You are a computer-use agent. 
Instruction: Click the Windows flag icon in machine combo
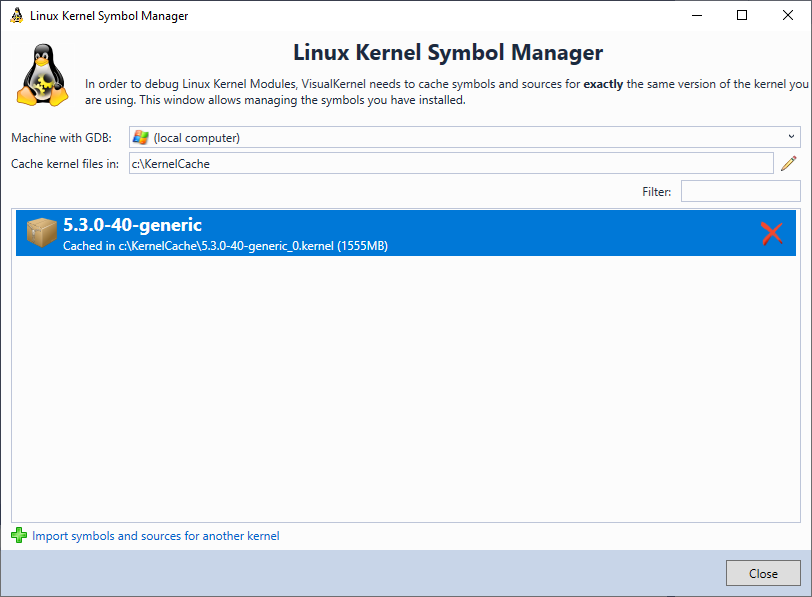click(140, 137)
